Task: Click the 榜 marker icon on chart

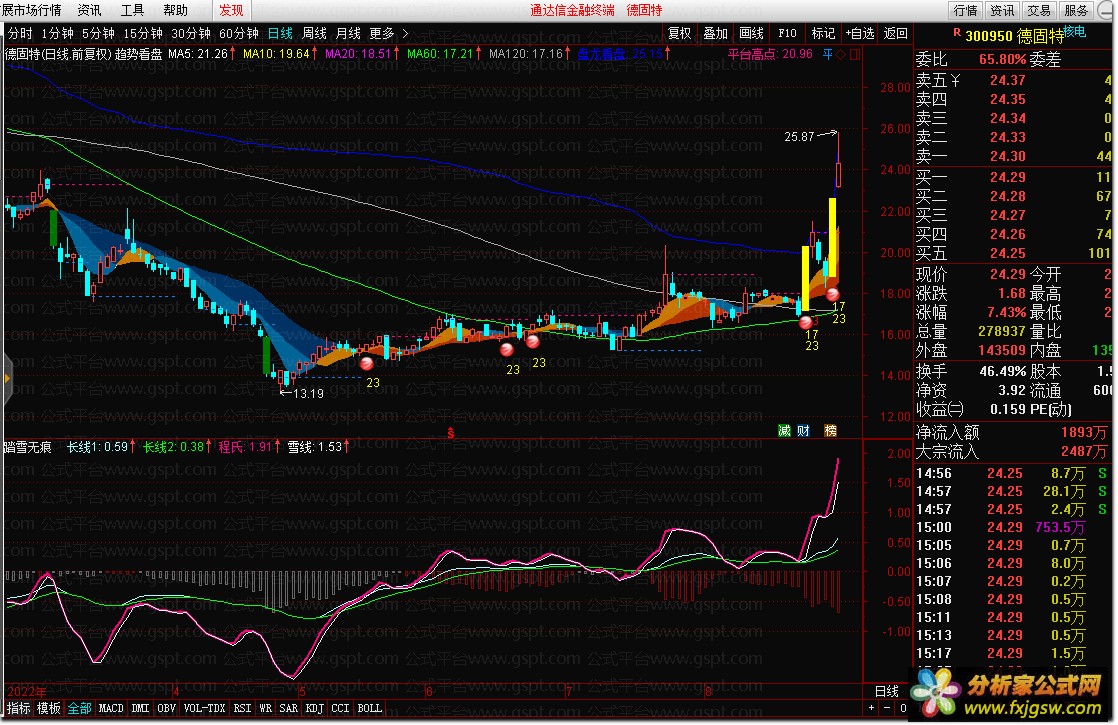Action: click(831, 431)
